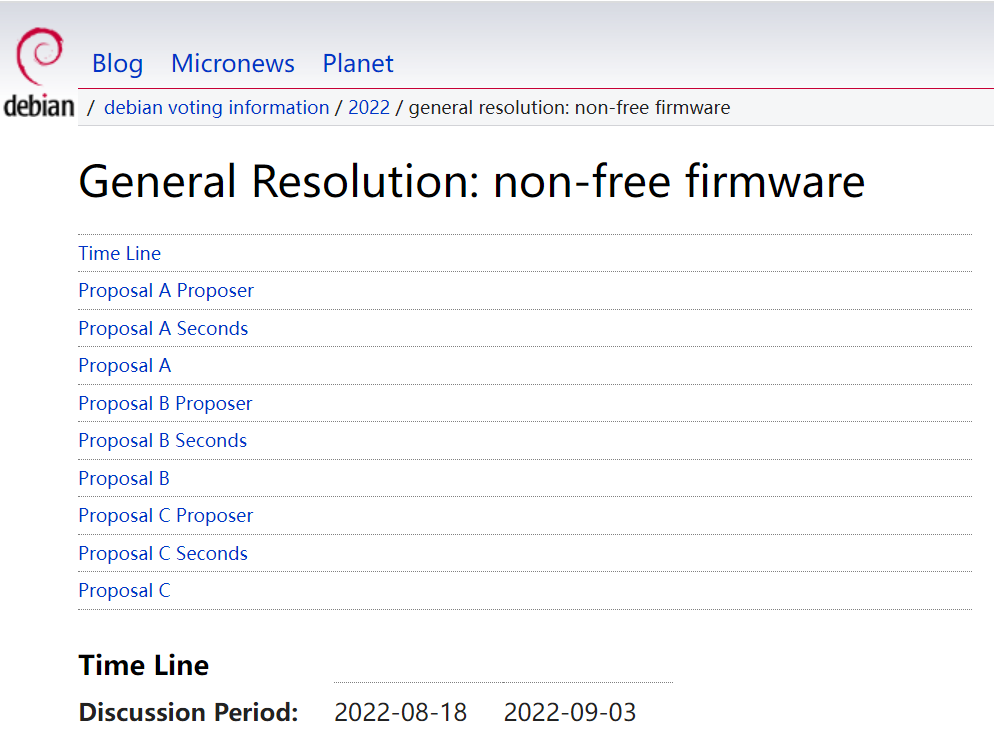The image size is (994, 747).
Task: Open Proposal B Proposer link
Action: (166, 403)
